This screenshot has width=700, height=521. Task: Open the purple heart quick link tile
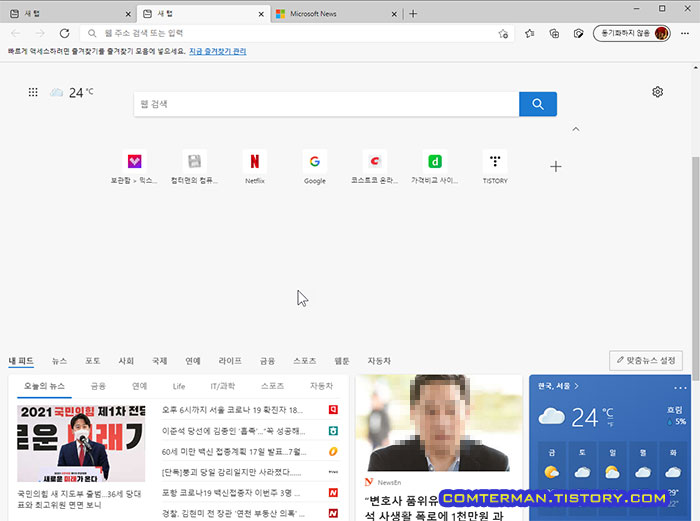[134, 167]
